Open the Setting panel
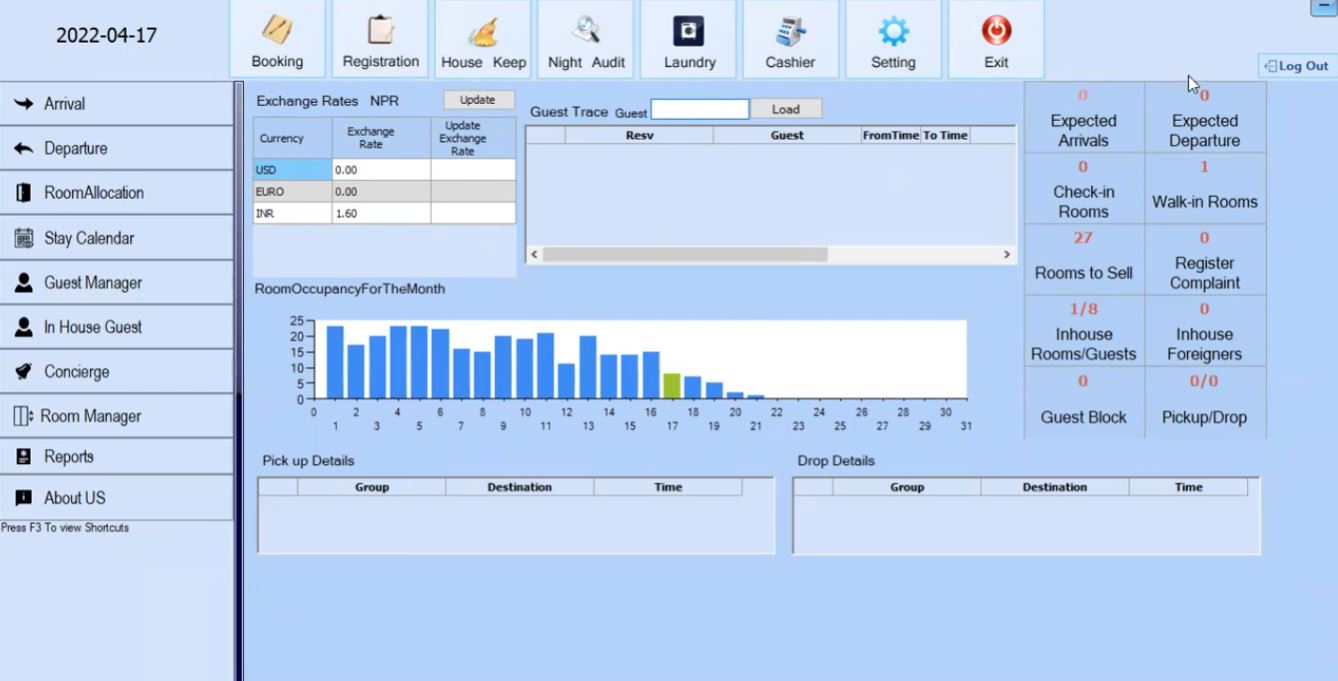Image resolution: width=1338 pixels, height=681 pixels. pyautogui.click(x=893, y=38)
